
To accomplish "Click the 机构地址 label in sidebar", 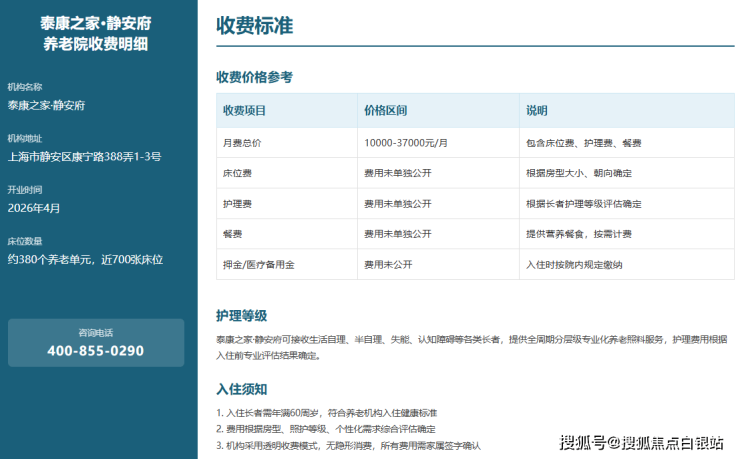I will coord(25,138).
